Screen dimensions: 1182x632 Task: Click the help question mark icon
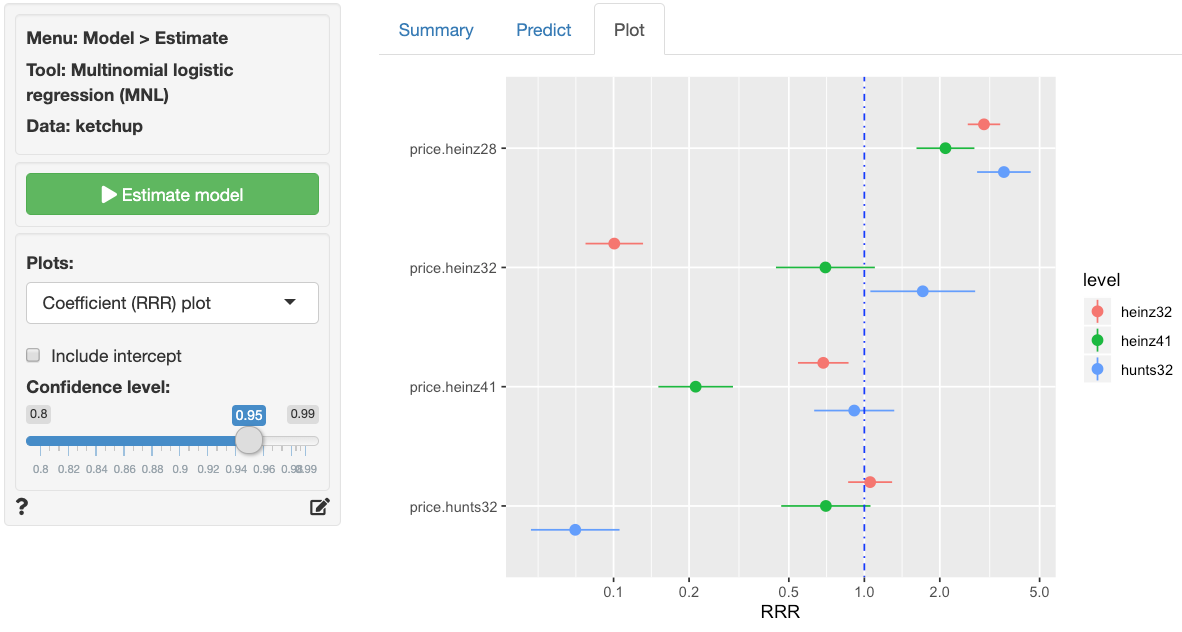coord(22,507)
